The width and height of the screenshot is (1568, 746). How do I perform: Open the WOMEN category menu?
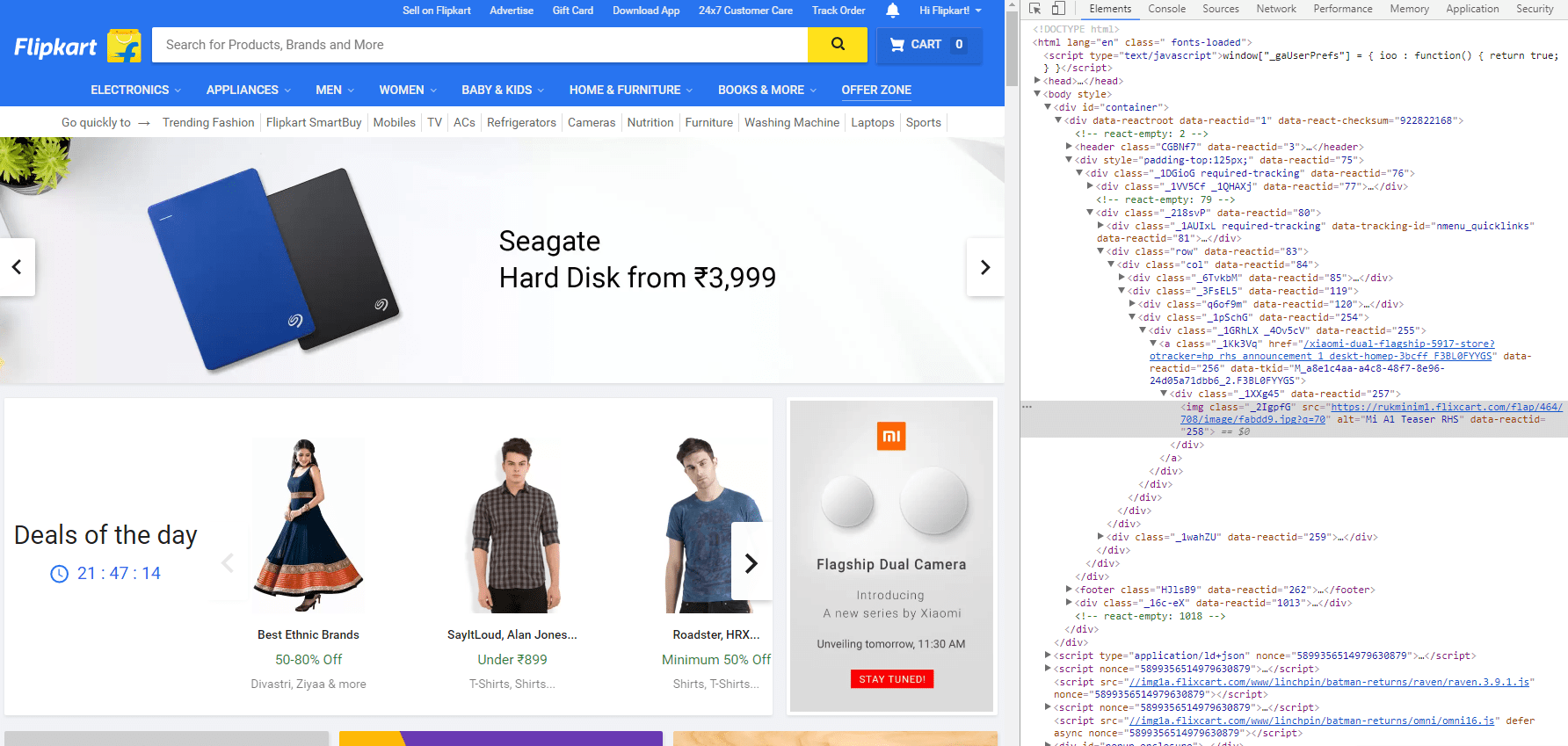pyautogui.click(x=408, y=90)
